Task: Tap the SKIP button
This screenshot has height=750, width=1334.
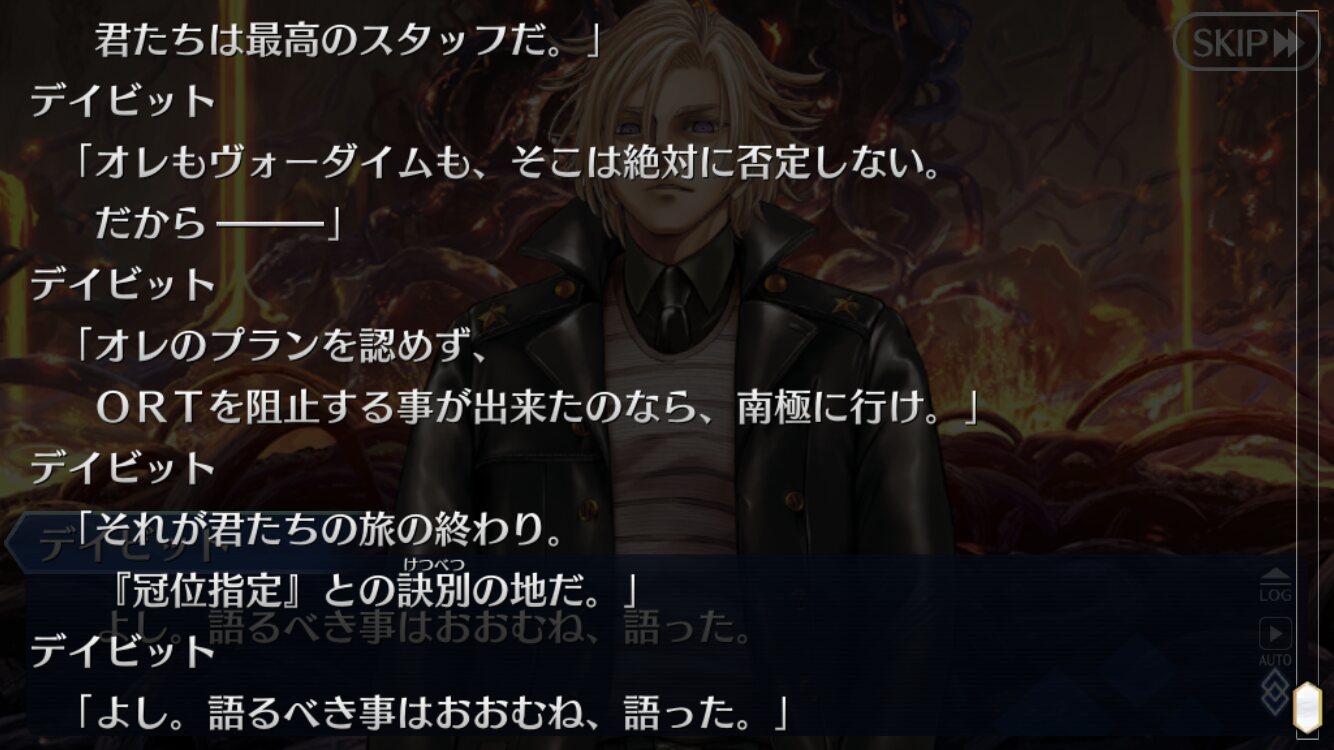Action: point(1247,42)
